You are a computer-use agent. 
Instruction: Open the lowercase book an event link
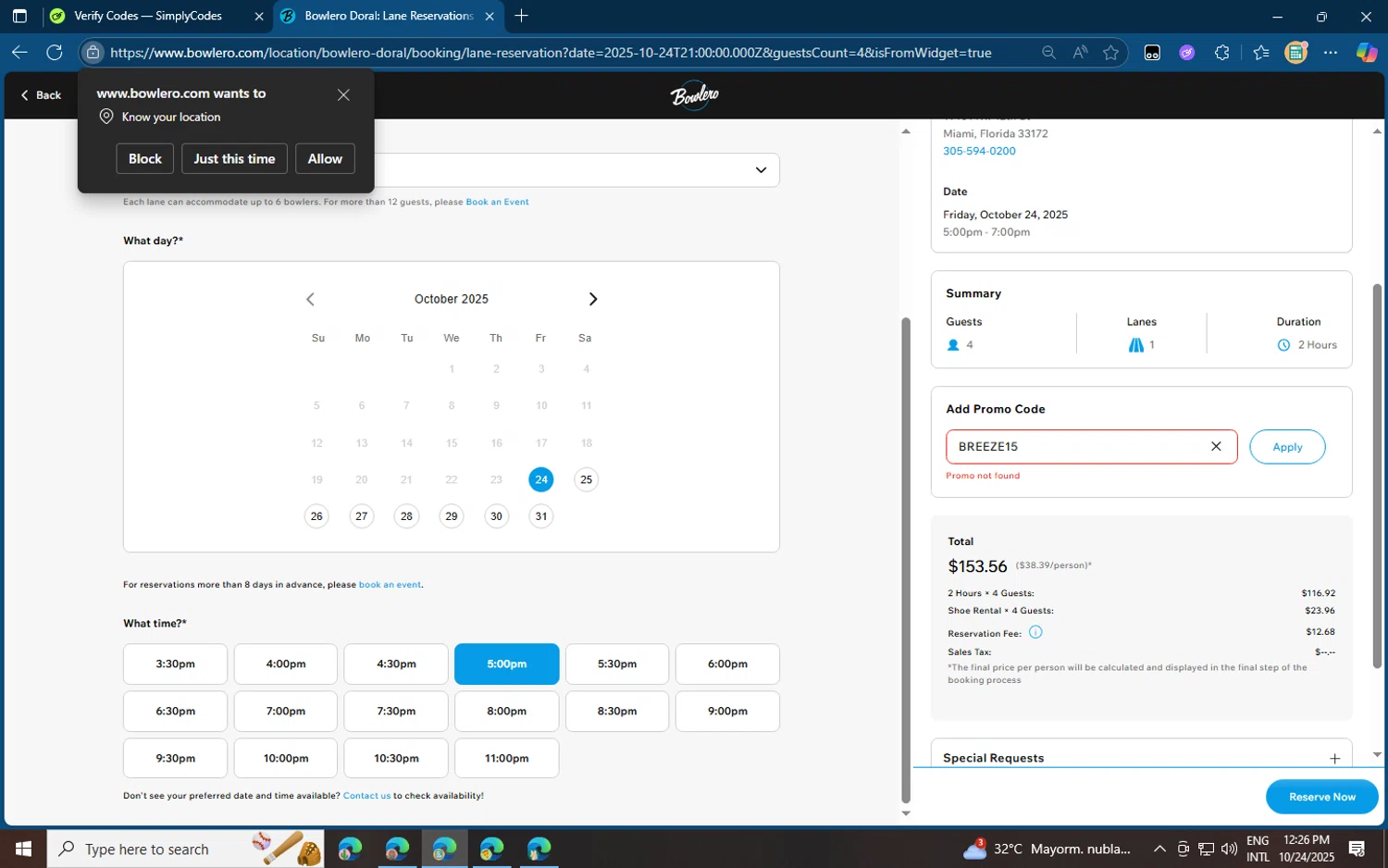tap(390, 585)
